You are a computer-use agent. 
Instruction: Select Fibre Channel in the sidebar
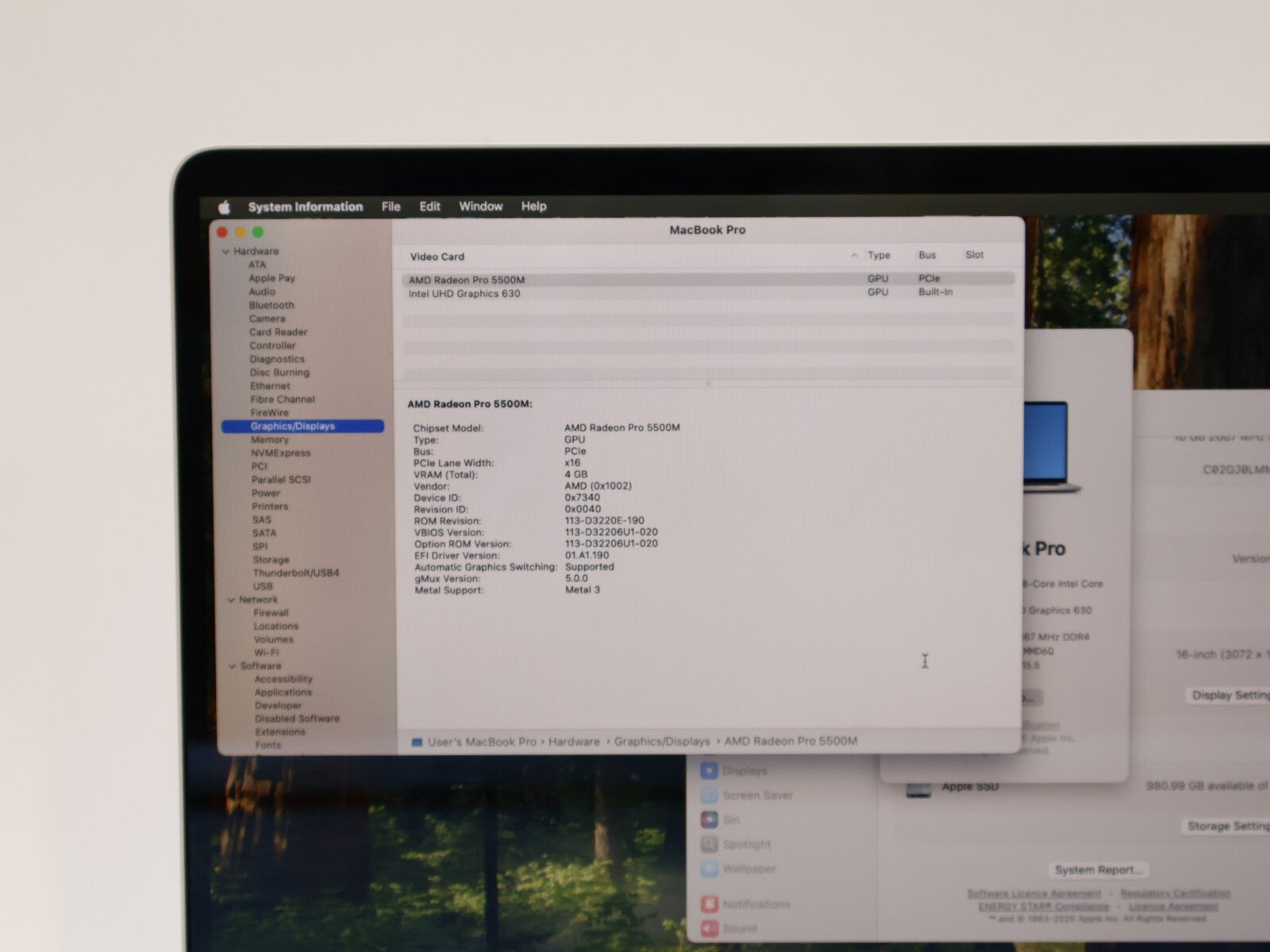click(x=283, y=400)
